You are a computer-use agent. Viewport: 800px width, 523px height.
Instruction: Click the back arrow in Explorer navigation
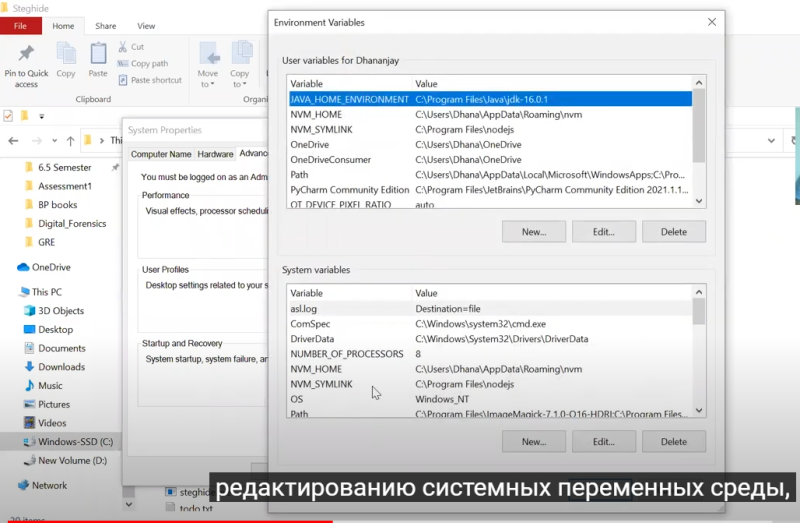click(13, 140)
